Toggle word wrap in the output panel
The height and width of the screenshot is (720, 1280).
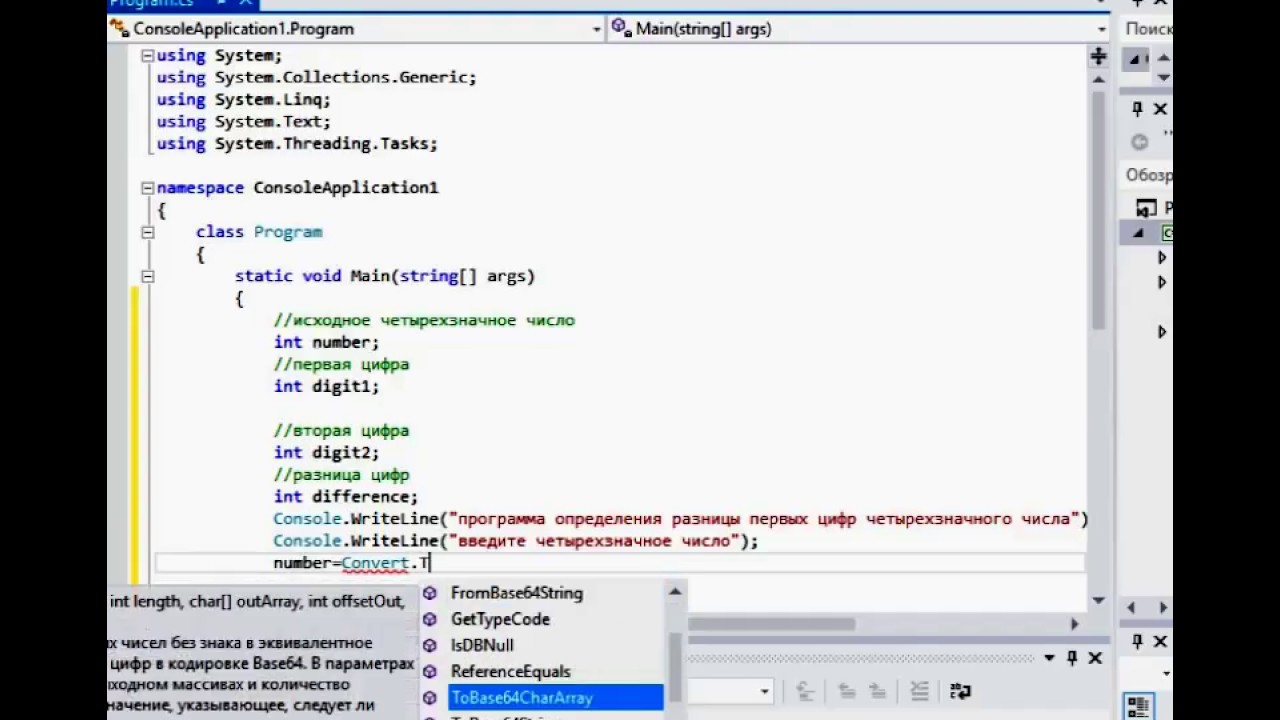960,691
